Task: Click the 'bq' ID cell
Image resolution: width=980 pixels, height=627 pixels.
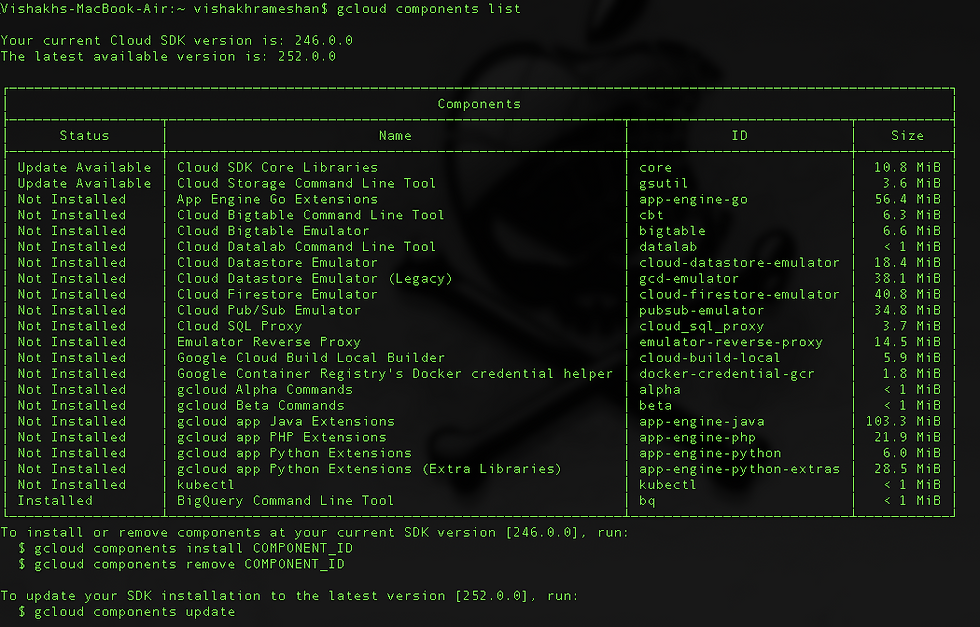Action: (647, 501)
